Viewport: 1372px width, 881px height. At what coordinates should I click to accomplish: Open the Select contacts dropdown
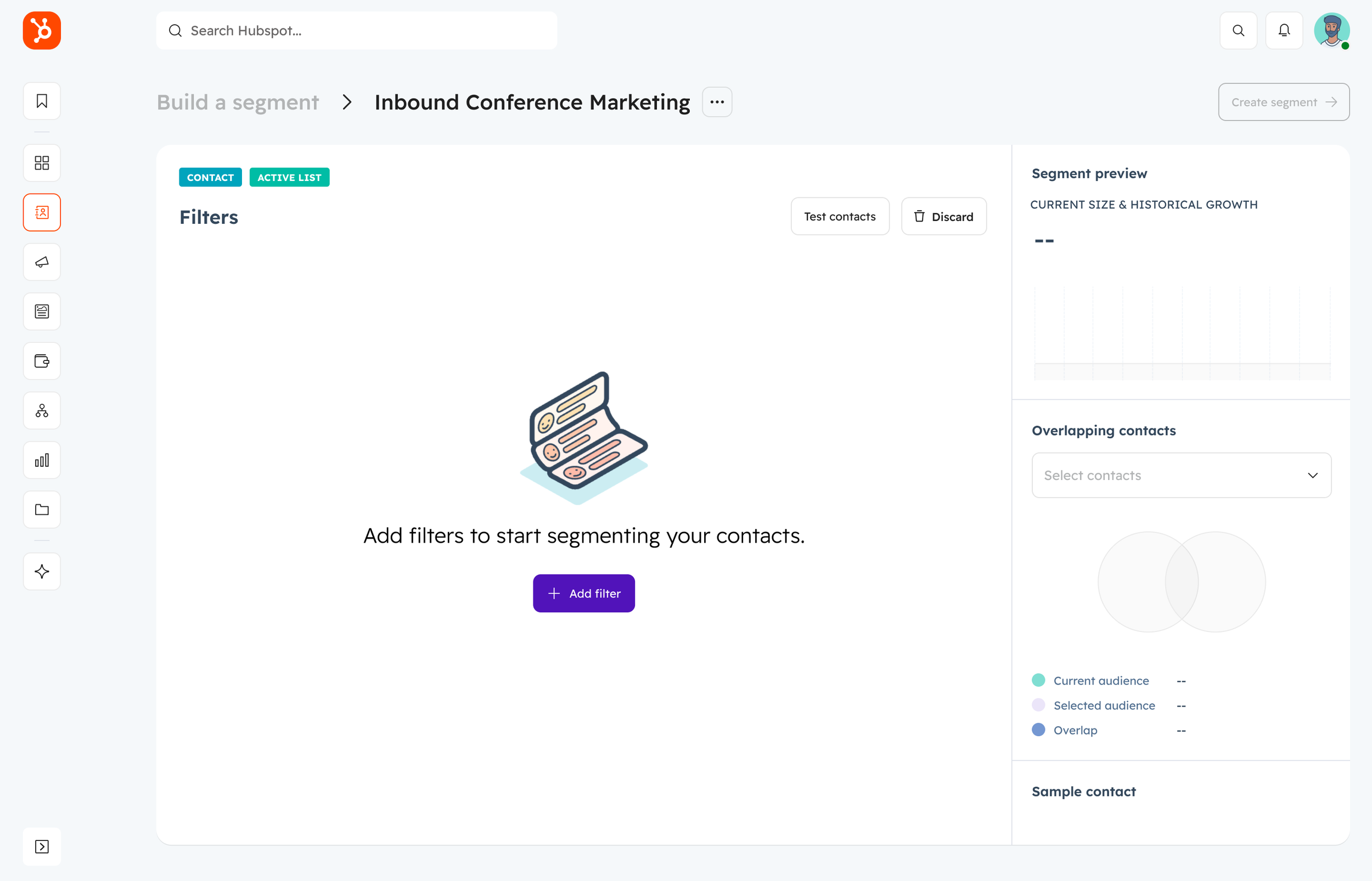[x=1181, y=476]
